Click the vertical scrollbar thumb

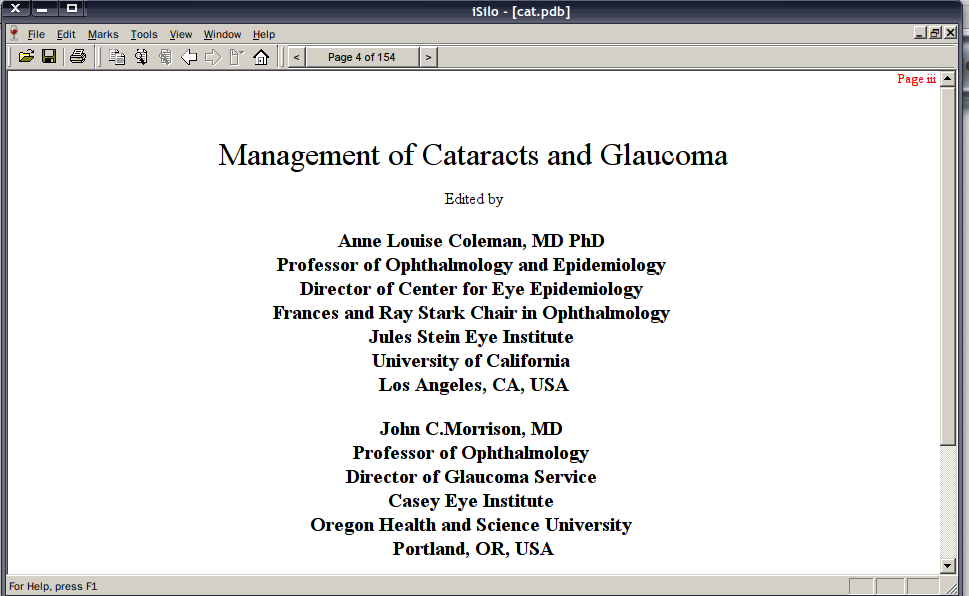pos(948,266)
